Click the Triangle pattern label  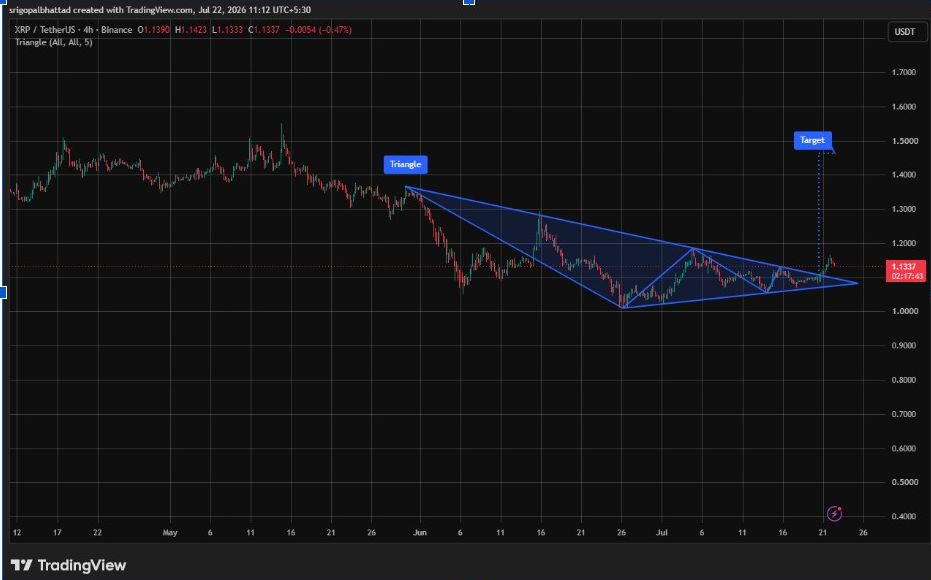click(x=406, y=164)
